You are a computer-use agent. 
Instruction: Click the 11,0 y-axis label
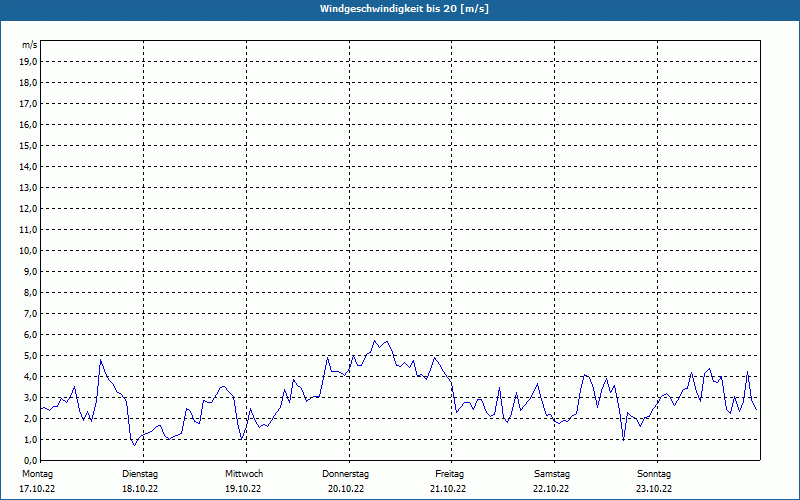click(28, 230)
